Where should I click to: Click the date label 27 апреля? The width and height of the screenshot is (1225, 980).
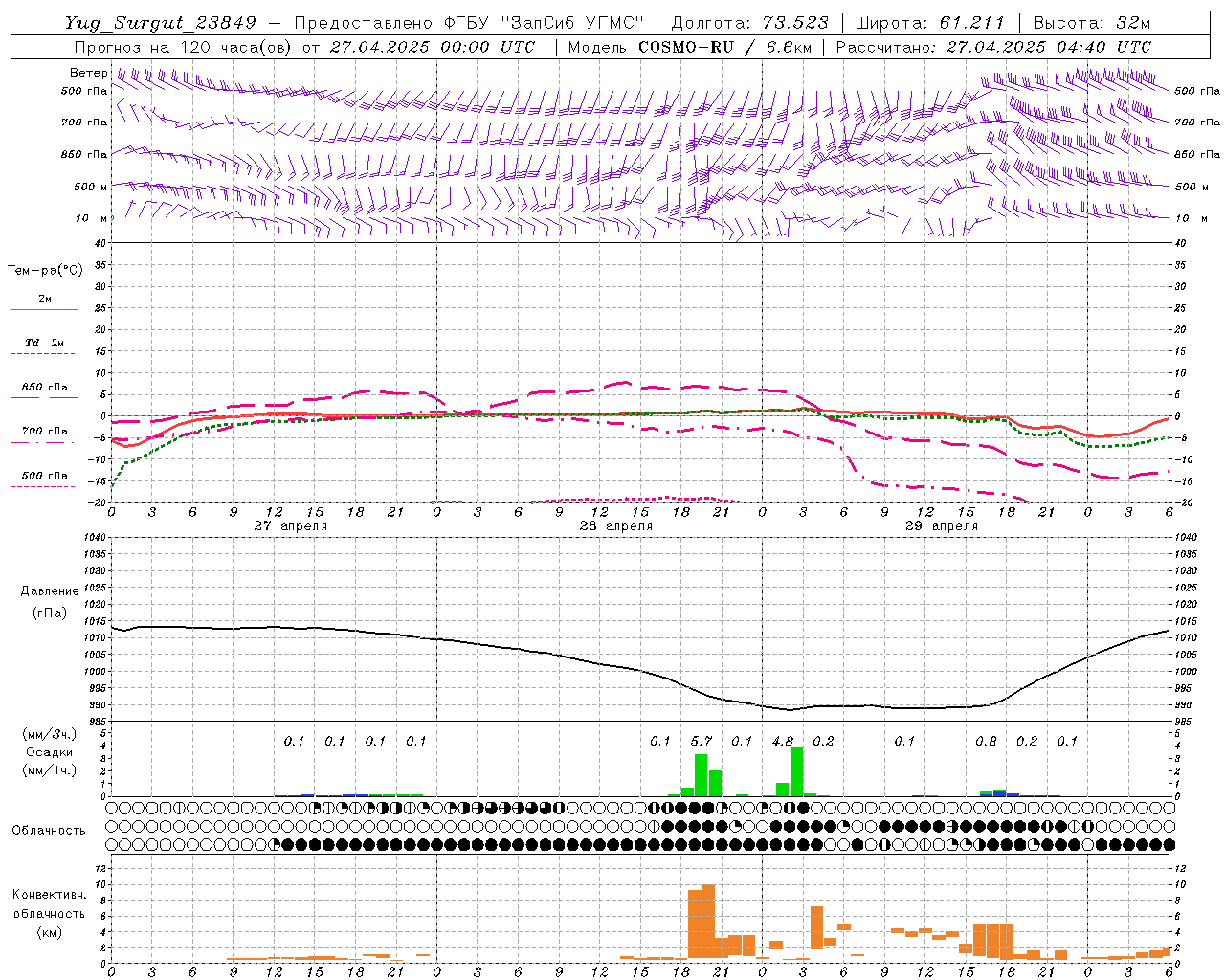pyautogui.click(x=291, y=526)
